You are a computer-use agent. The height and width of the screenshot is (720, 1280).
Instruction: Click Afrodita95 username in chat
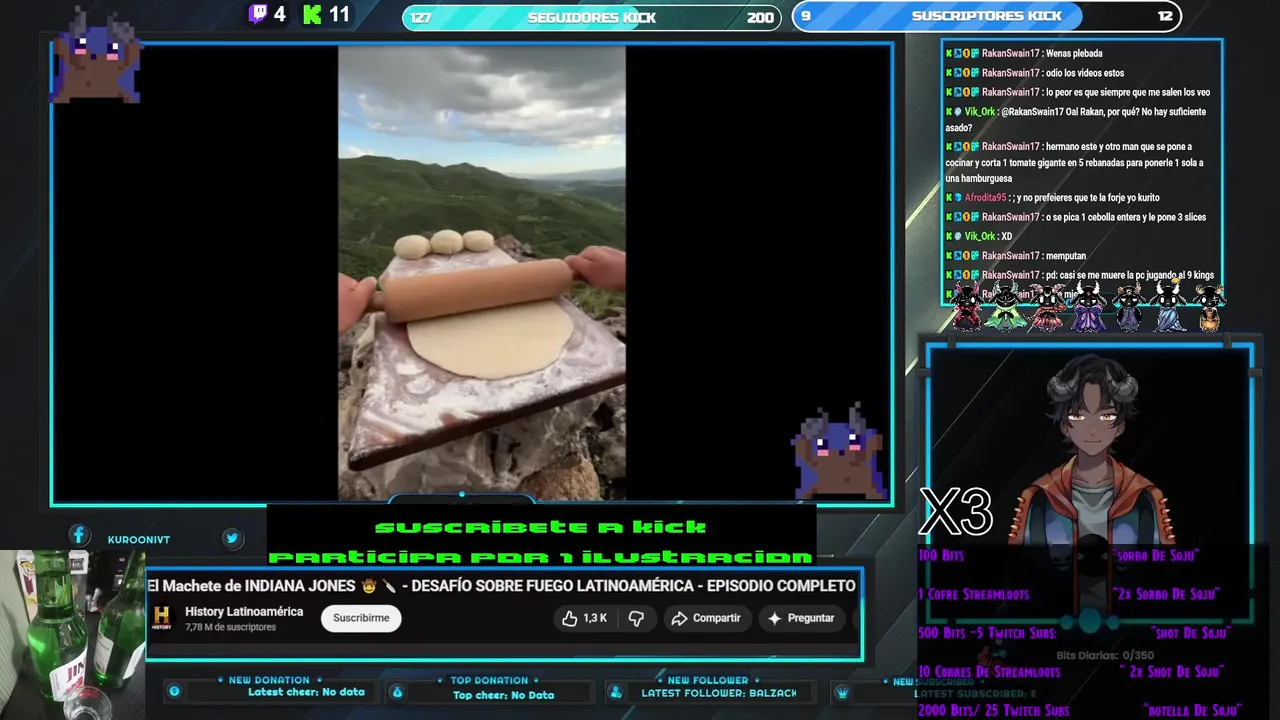[985, 198]
